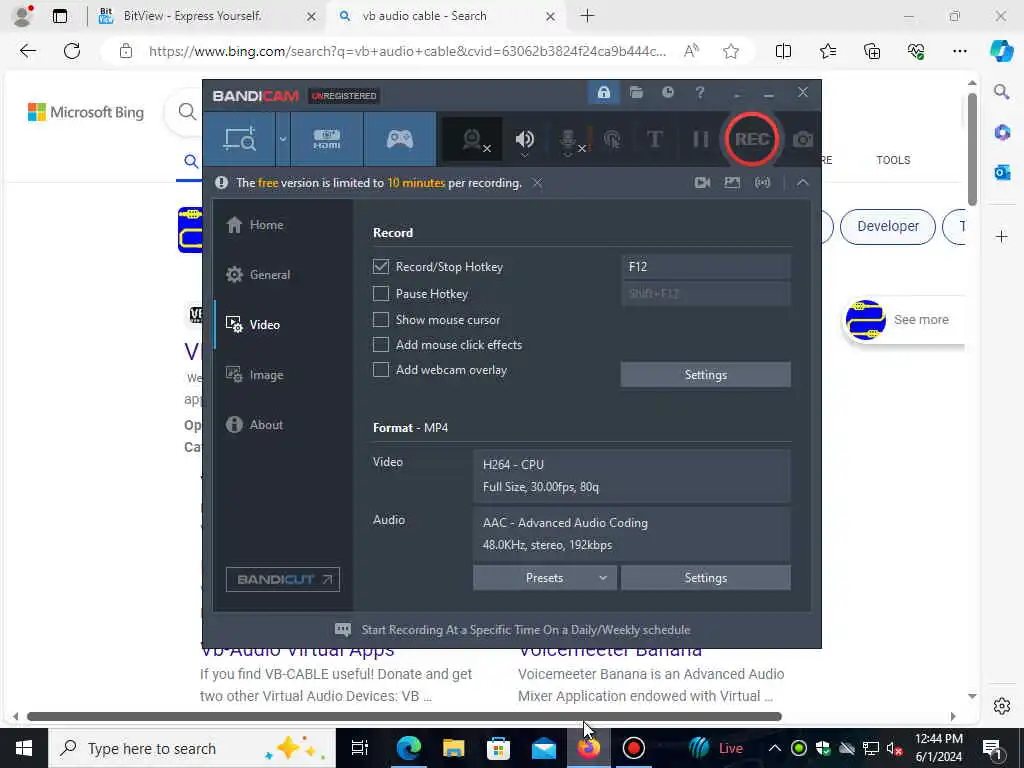Toggle speaker sound in Bandicam toolbar
The height and width of the screenshot is (768, 1024).
tap(524, 139)
